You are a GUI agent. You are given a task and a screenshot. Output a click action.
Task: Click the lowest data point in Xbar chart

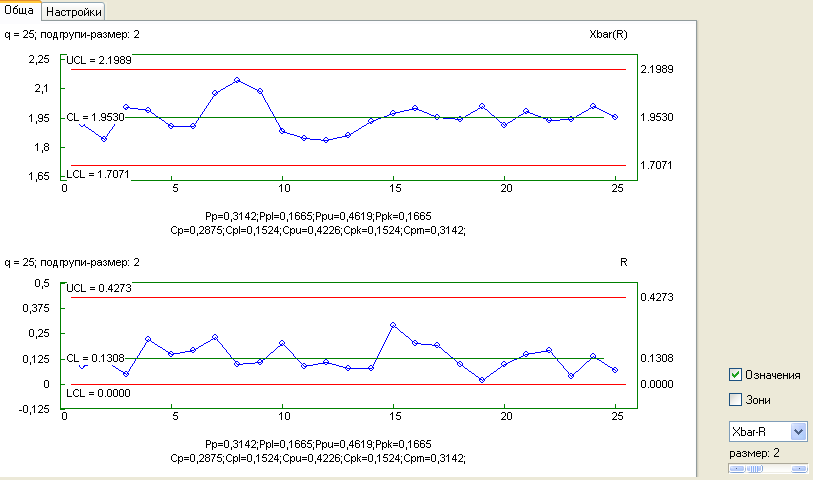click(325, 141)
